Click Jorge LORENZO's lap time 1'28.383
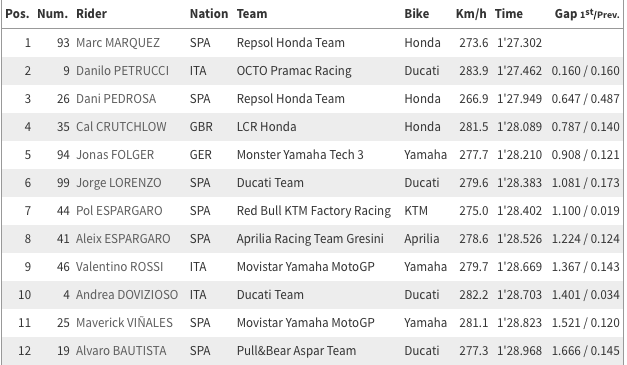Screen dimensions: 627x365 click(x=519, y=183)
